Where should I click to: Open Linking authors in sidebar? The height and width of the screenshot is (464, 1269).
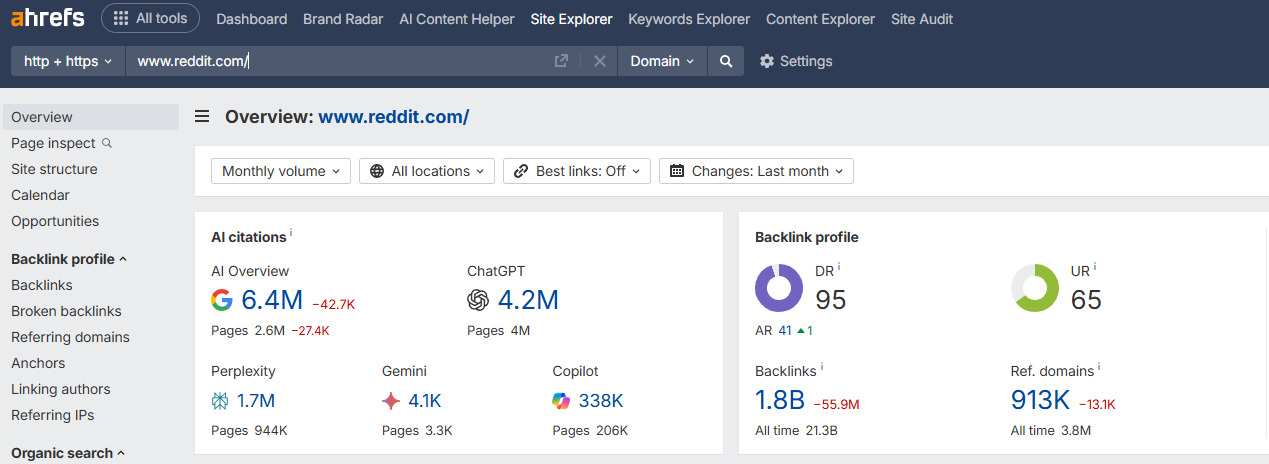click(61, 389)
